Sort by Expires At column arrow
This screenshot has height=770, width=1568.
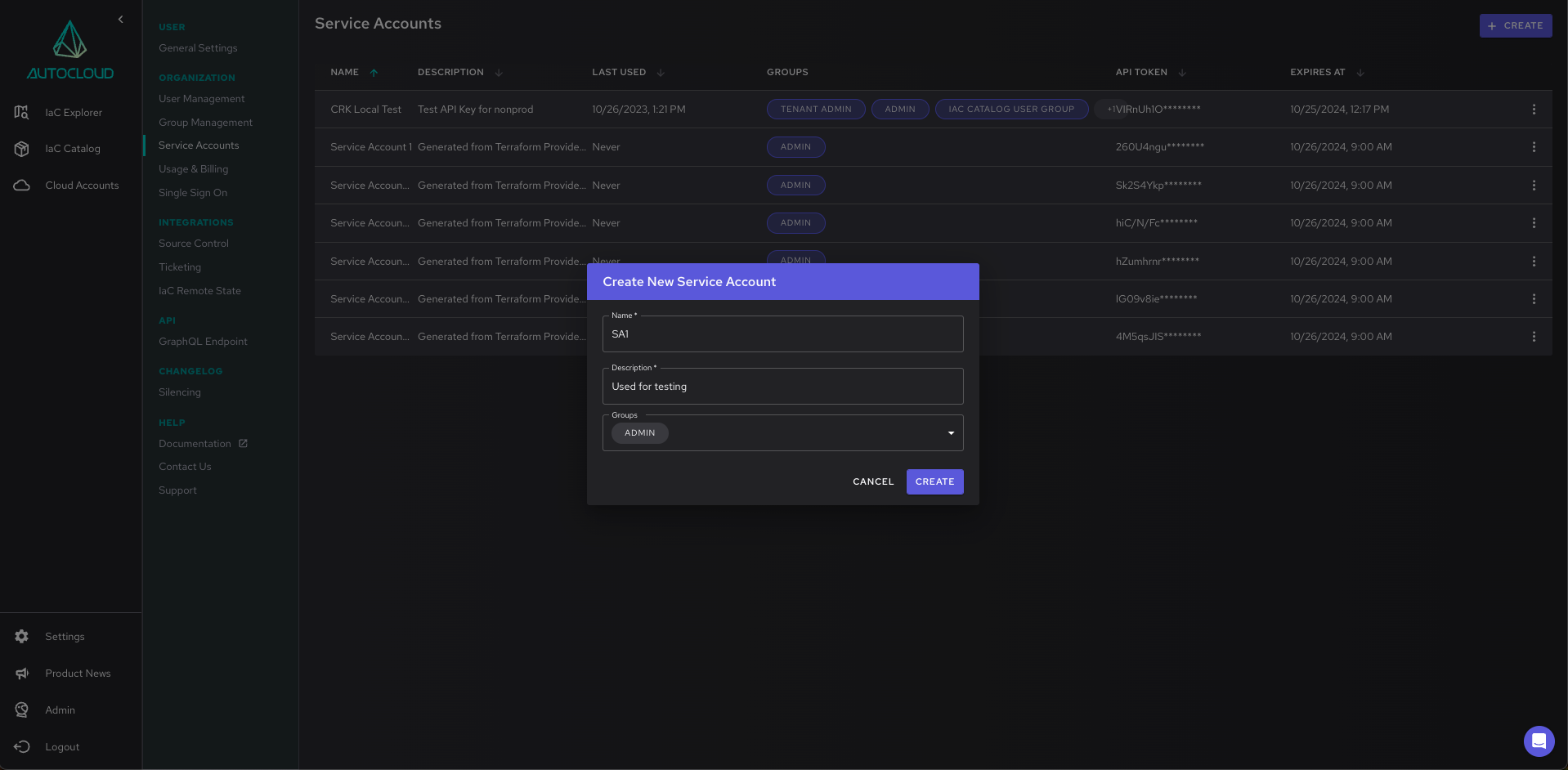click(x=1360, y=73)
